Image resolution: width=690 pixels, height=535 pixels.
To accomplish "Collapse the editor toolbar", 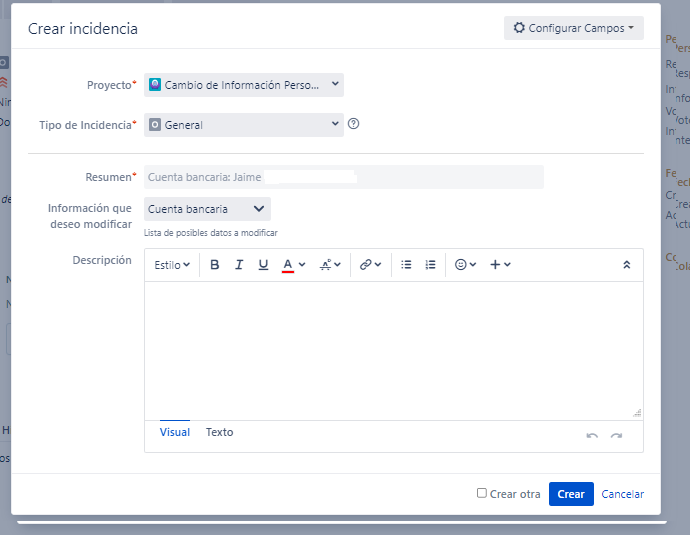I will point(627,264).
